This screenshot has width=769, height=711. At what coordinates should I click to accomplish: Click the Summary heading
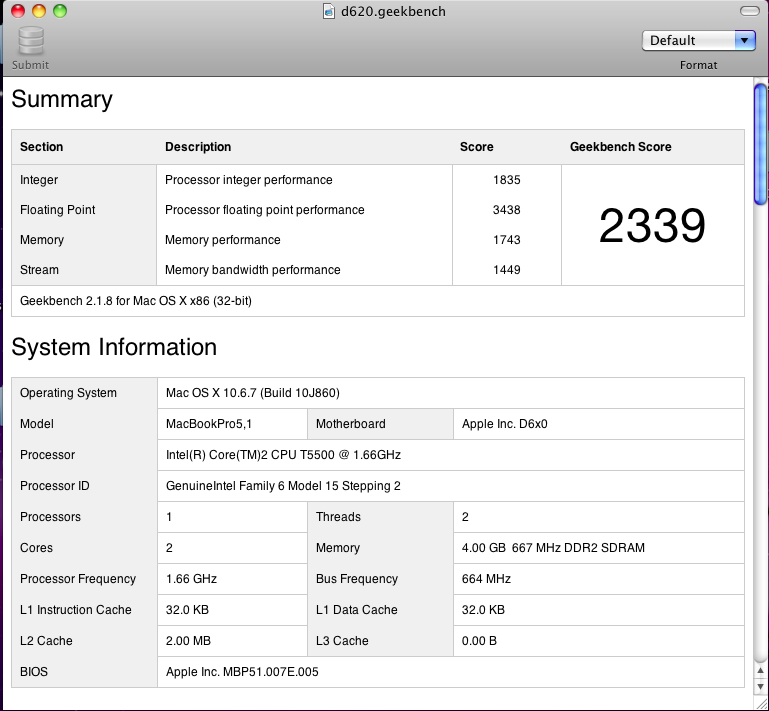coord(62,100)
